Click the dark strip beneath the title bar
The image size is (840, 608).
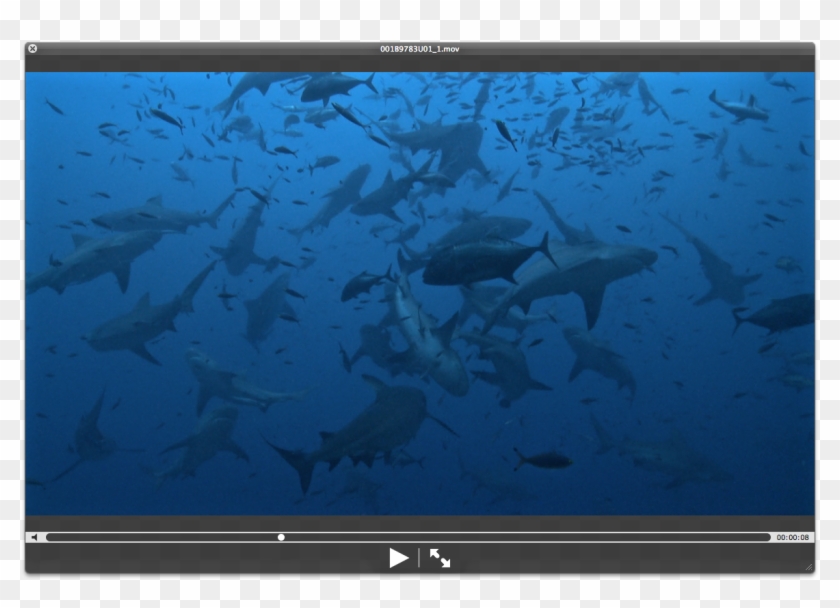420,63
